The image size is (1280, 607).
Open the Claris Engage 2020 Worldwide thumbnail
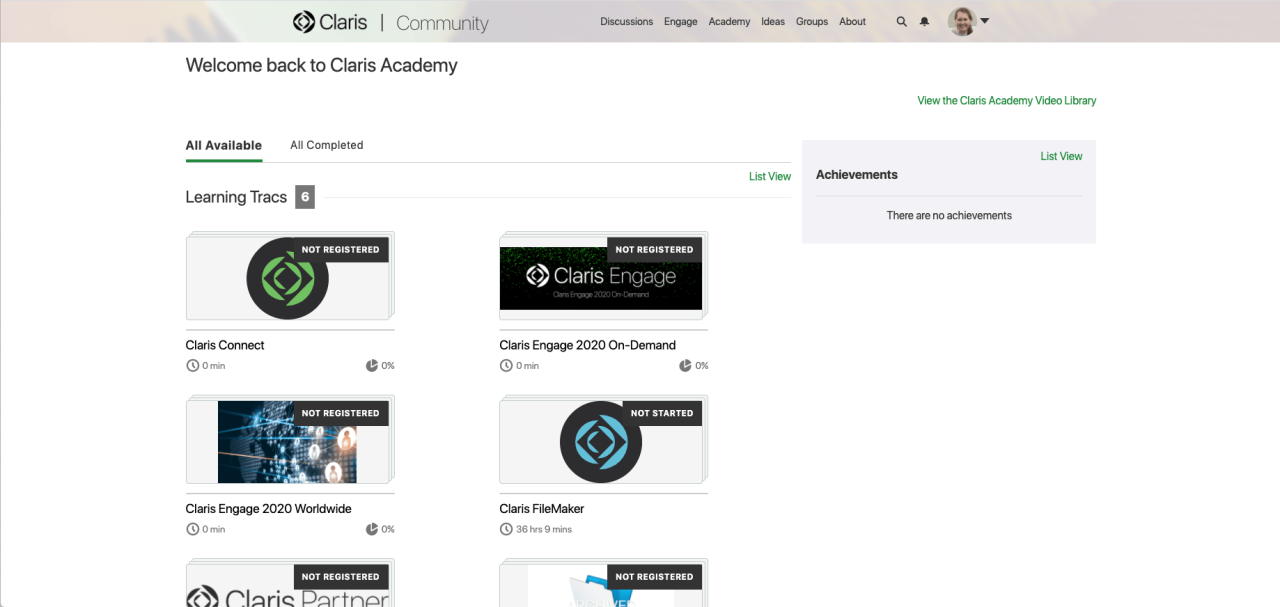coord(290,441)
